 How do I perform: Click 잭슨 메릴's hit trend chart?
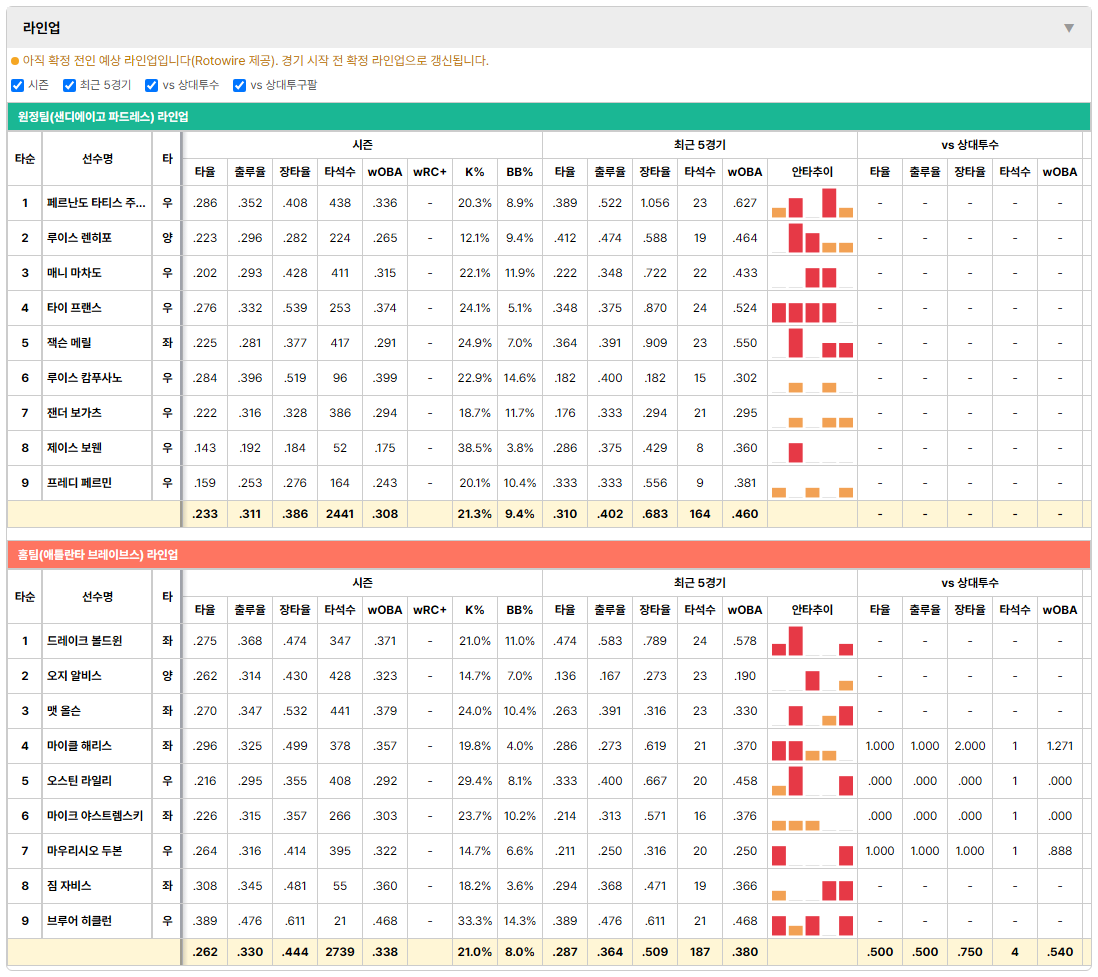pos(812,343)
